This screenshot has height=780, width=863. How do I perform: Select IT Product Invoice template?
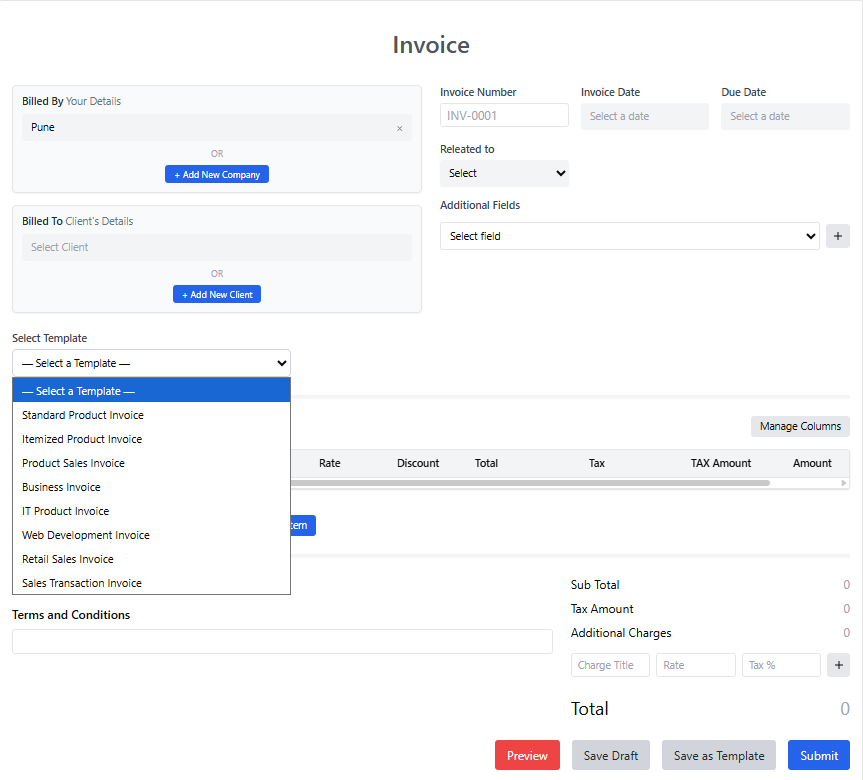(x=66, y=511)
